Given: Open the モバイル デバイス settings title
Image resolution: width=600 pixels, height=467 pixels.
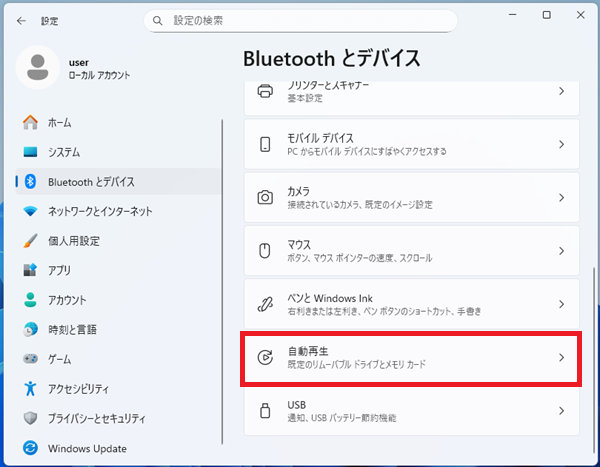Looking at the screenshot, I should pyautogui.click(x=320, y=138).
